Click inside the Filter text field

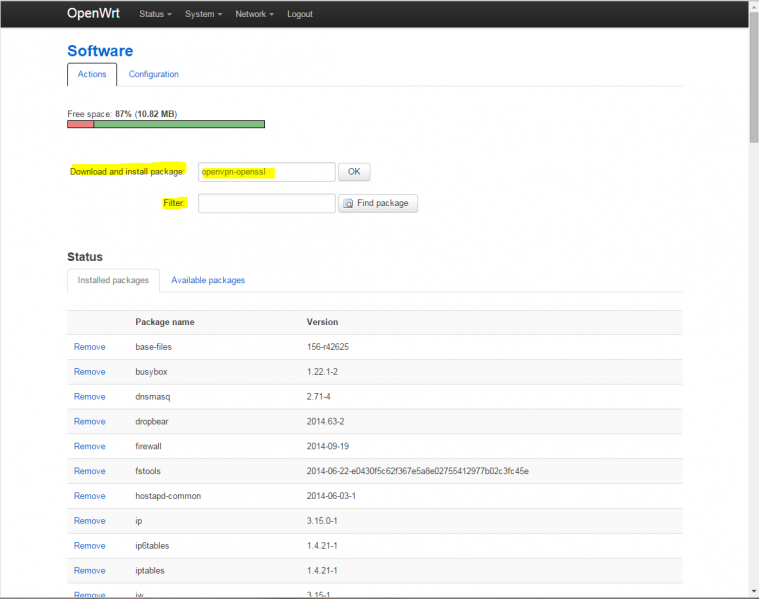pyautogui.click(x=266, y=203)
